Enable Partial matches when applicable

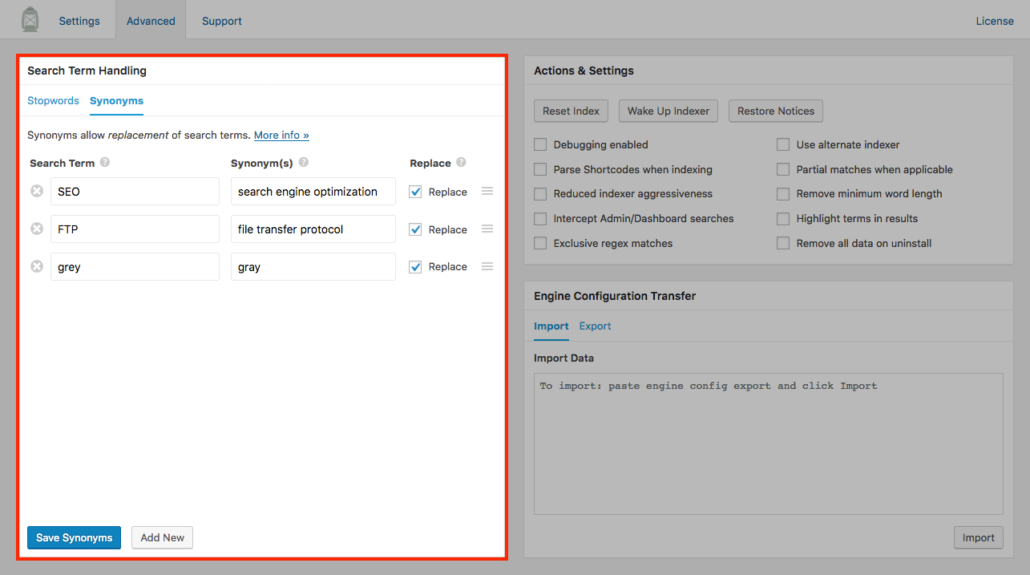coord(783,170)
